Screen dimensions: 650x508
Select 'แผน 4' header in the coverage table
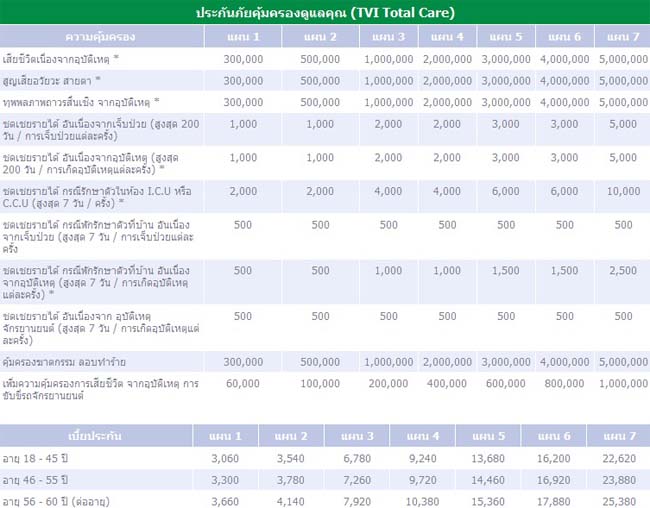[447, 37]
